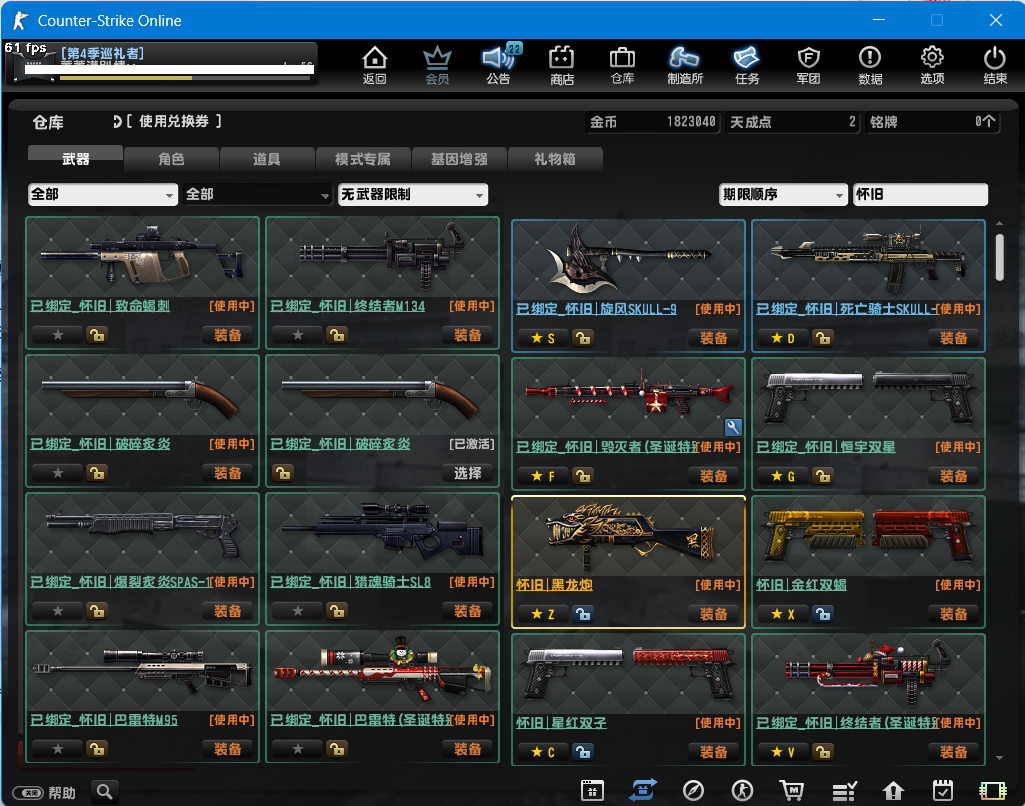Viewport: 1025px width, 806px height.
Task: Switch to the 模式专属 tab
Action: pos(363,159)
